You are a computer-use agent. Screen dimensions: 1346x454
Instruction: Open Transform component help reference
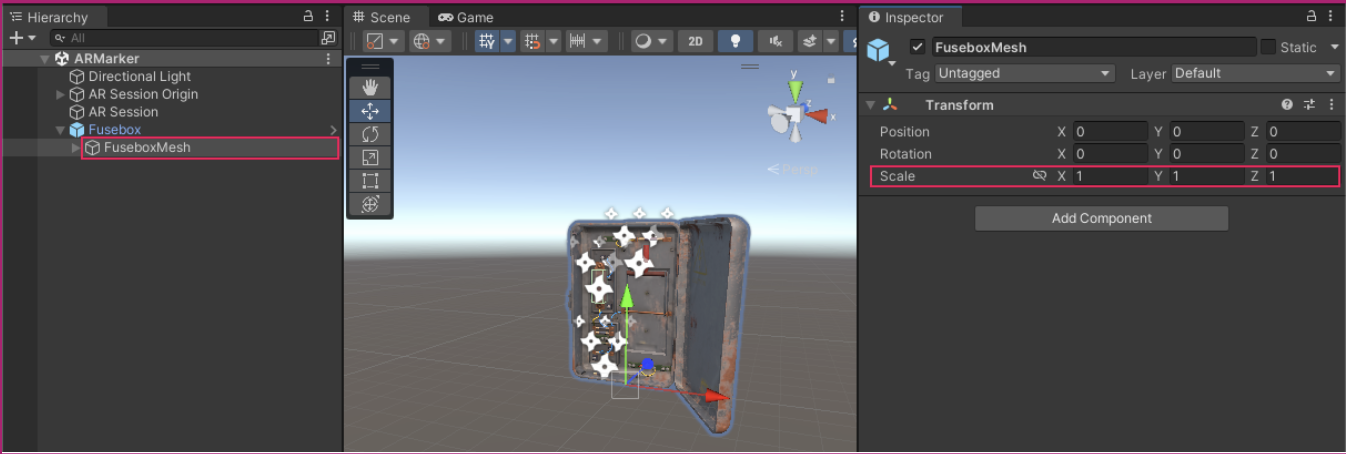click(1288, 105)
